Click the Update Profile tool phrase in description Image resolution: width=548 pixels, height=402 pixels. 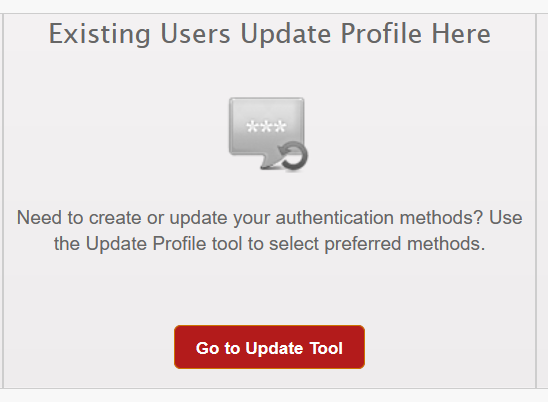164,244
